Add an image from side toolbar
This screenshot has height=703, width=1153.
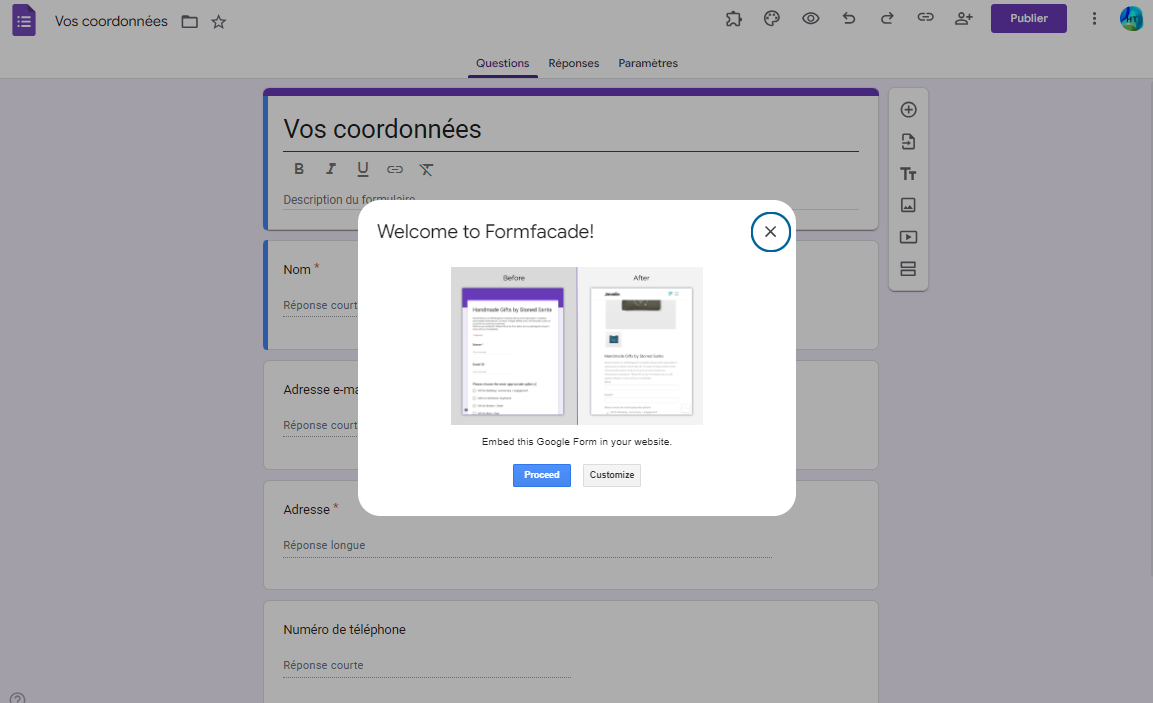(908, 205)
